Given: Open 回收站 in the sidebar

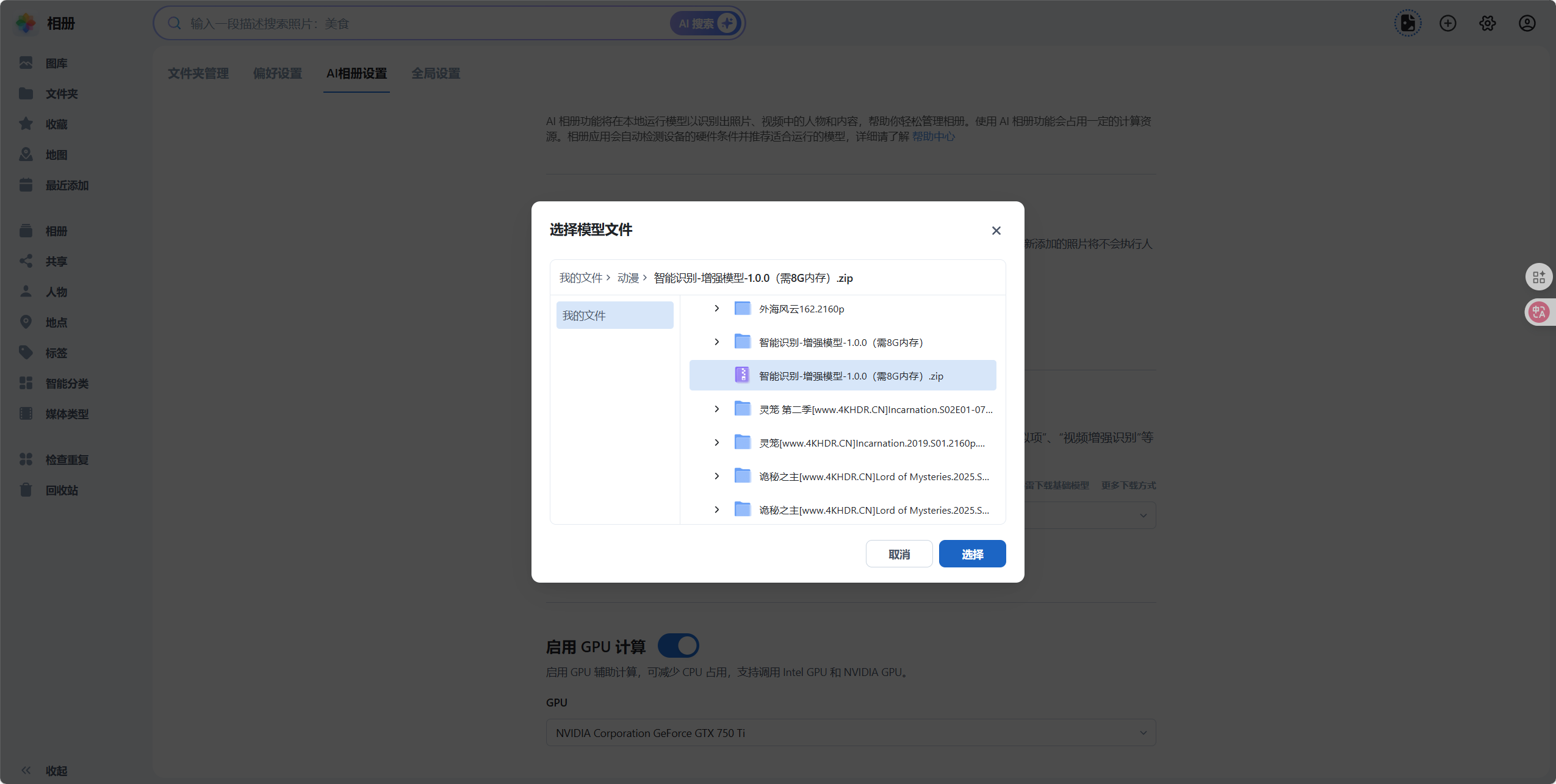Looking at the screenshot, I should coord(61,490).
